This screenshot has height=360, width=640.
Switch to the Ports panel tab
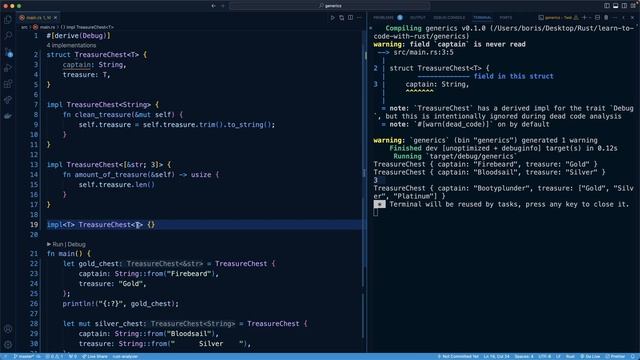(506, 18)
